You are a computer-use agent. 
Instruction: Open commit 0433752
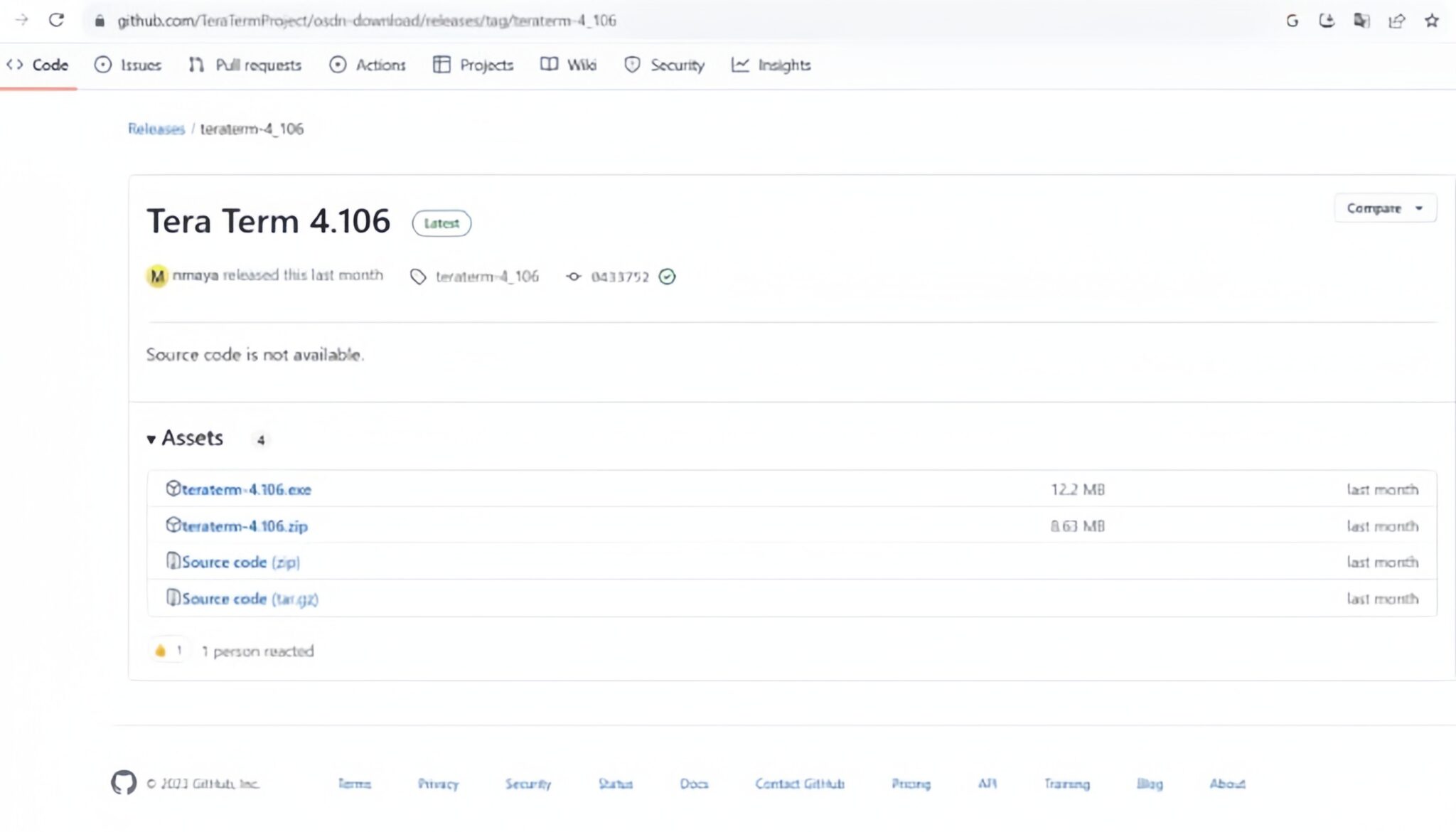click(619, 277)
